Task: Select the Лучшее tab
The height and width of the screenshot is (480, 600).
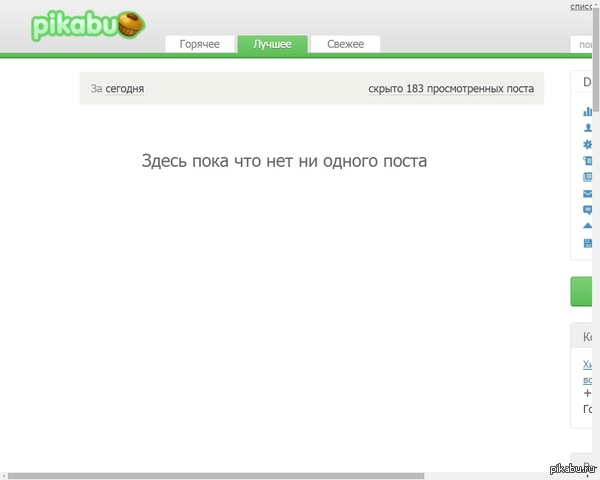Action: pos(272,44)
